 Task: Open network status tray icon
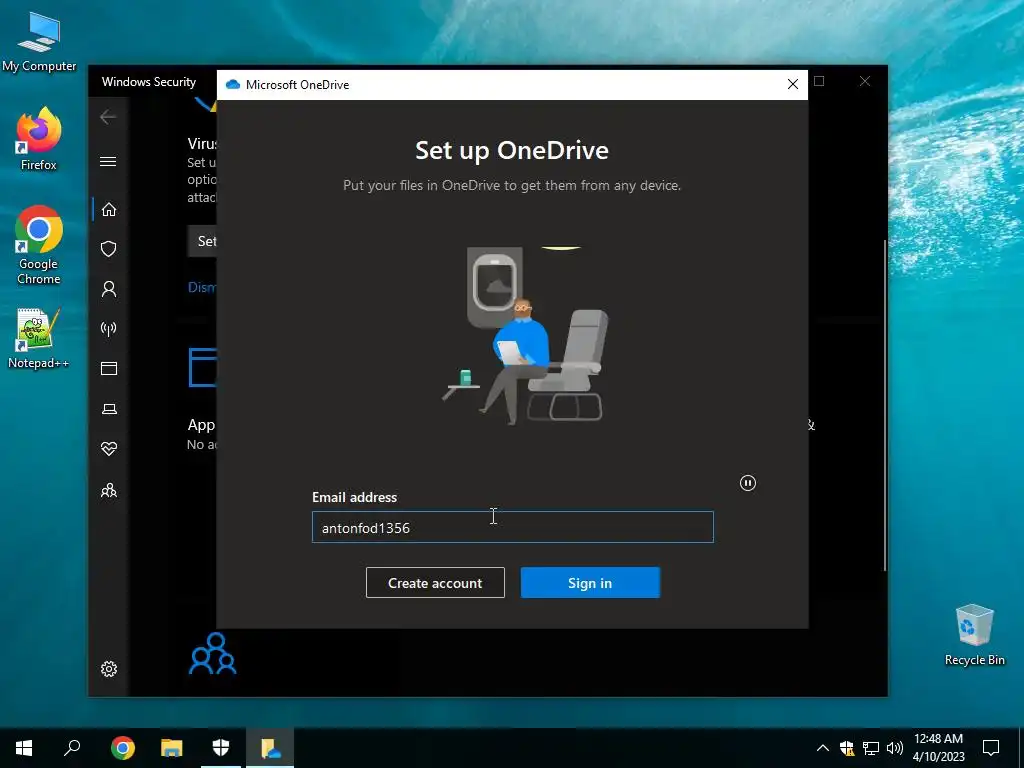871,748
